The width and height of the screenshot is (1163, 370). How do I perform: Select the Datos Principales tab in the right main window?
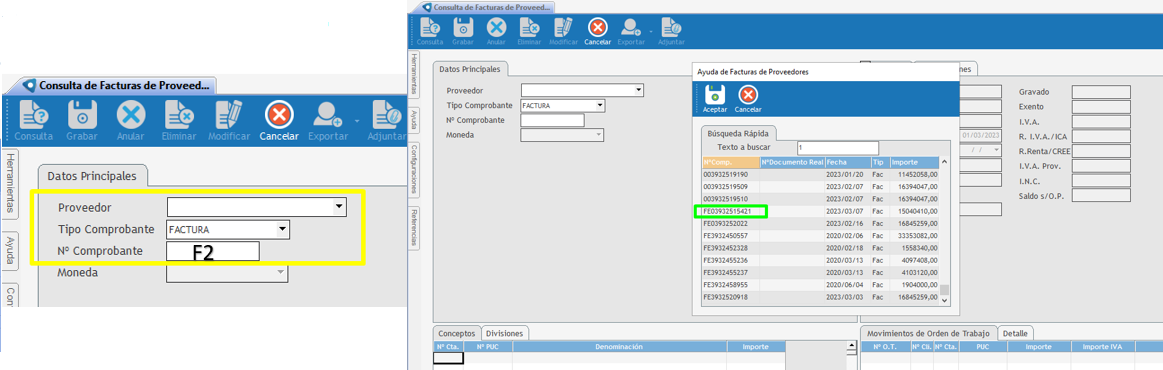470,69
